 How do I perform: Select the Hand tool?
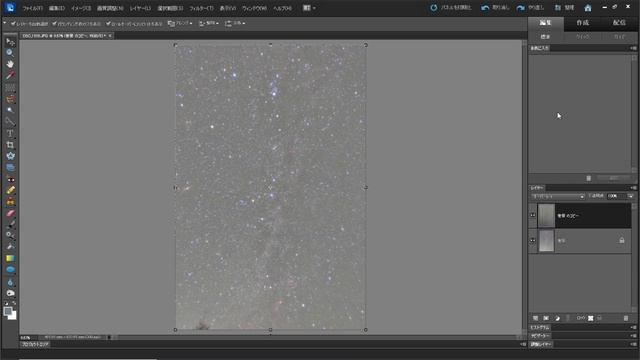pos(10,64)
